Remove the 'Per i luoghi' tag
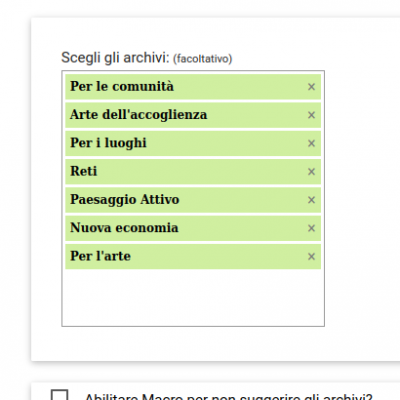The image size is (400, 400). pyautogui.click(x=311, y=143)
